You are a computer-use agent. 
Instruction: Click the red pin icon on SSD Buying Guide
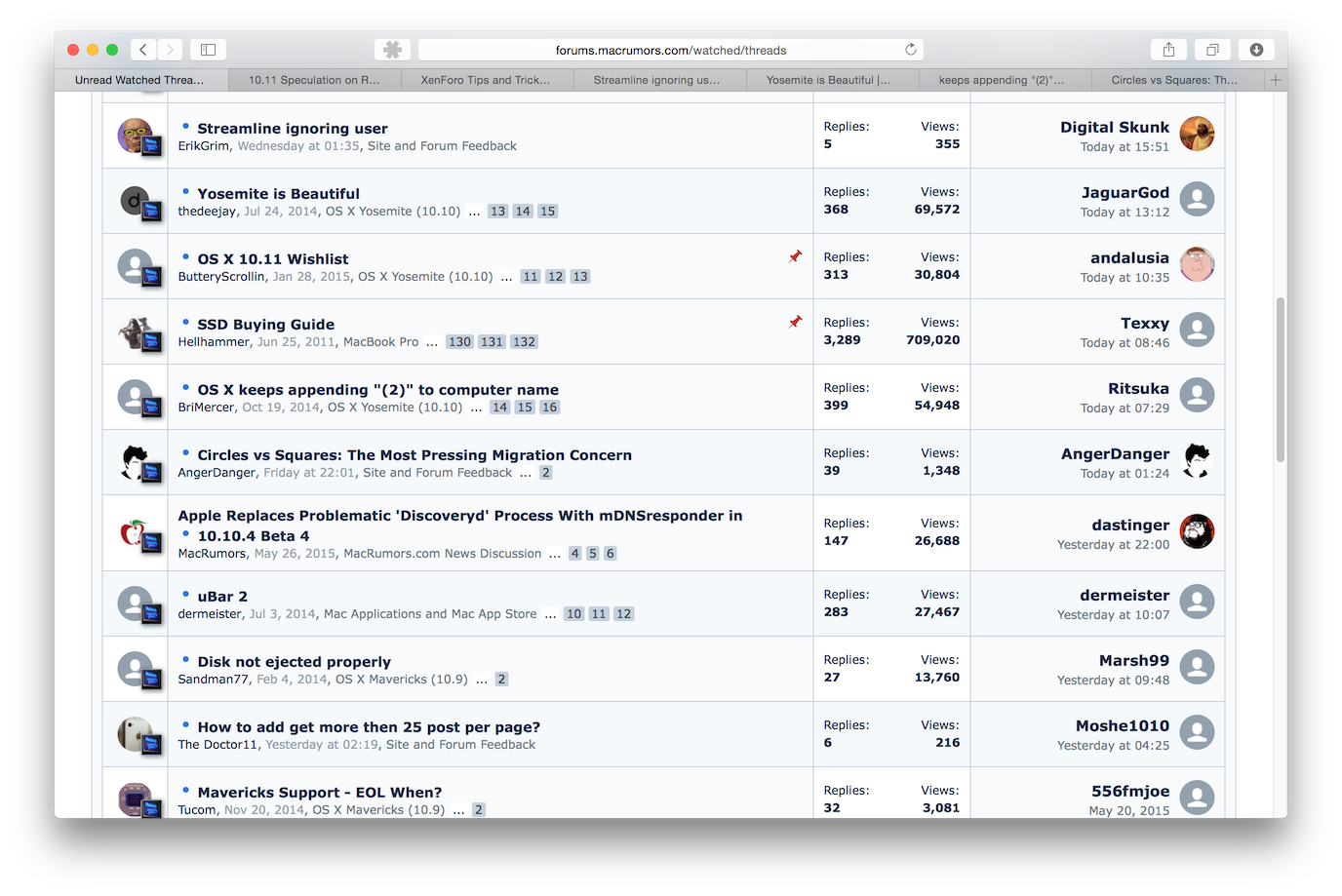pos(795,322)
